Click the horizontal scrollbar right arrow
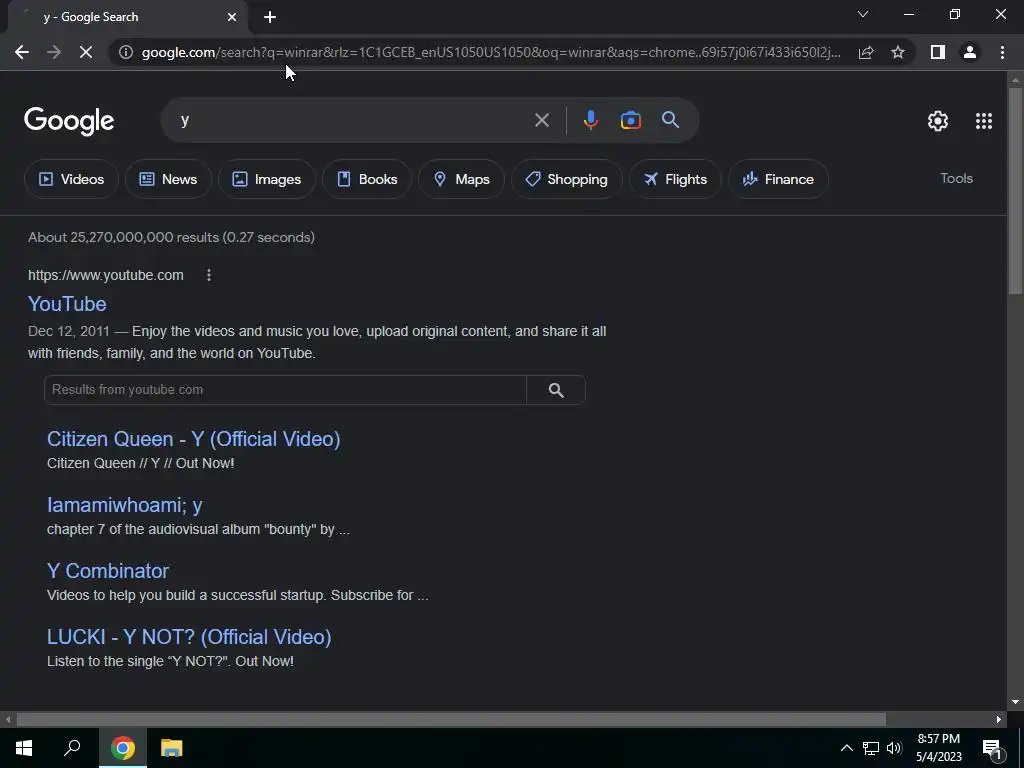 pos(999,719)
